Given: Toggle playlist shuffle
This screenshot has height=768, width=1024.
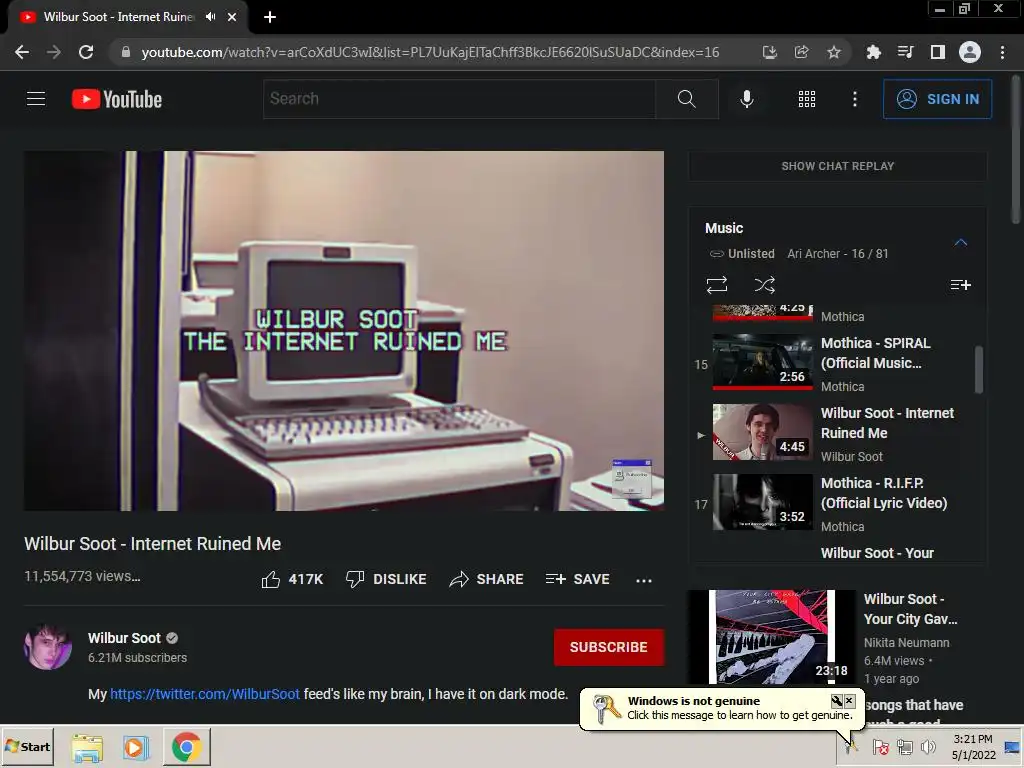Looking at the screenshot, I should click(764, 285).
